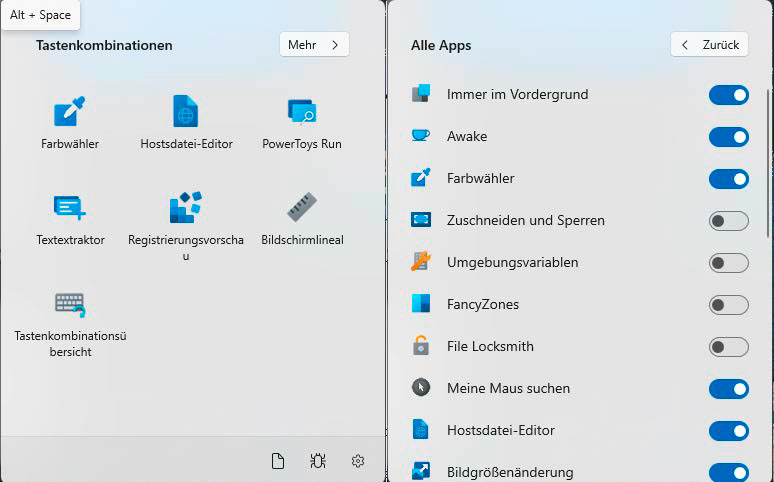Click the Bildgrößenänderung icon

pyautogui.click(x=421, y=471)
